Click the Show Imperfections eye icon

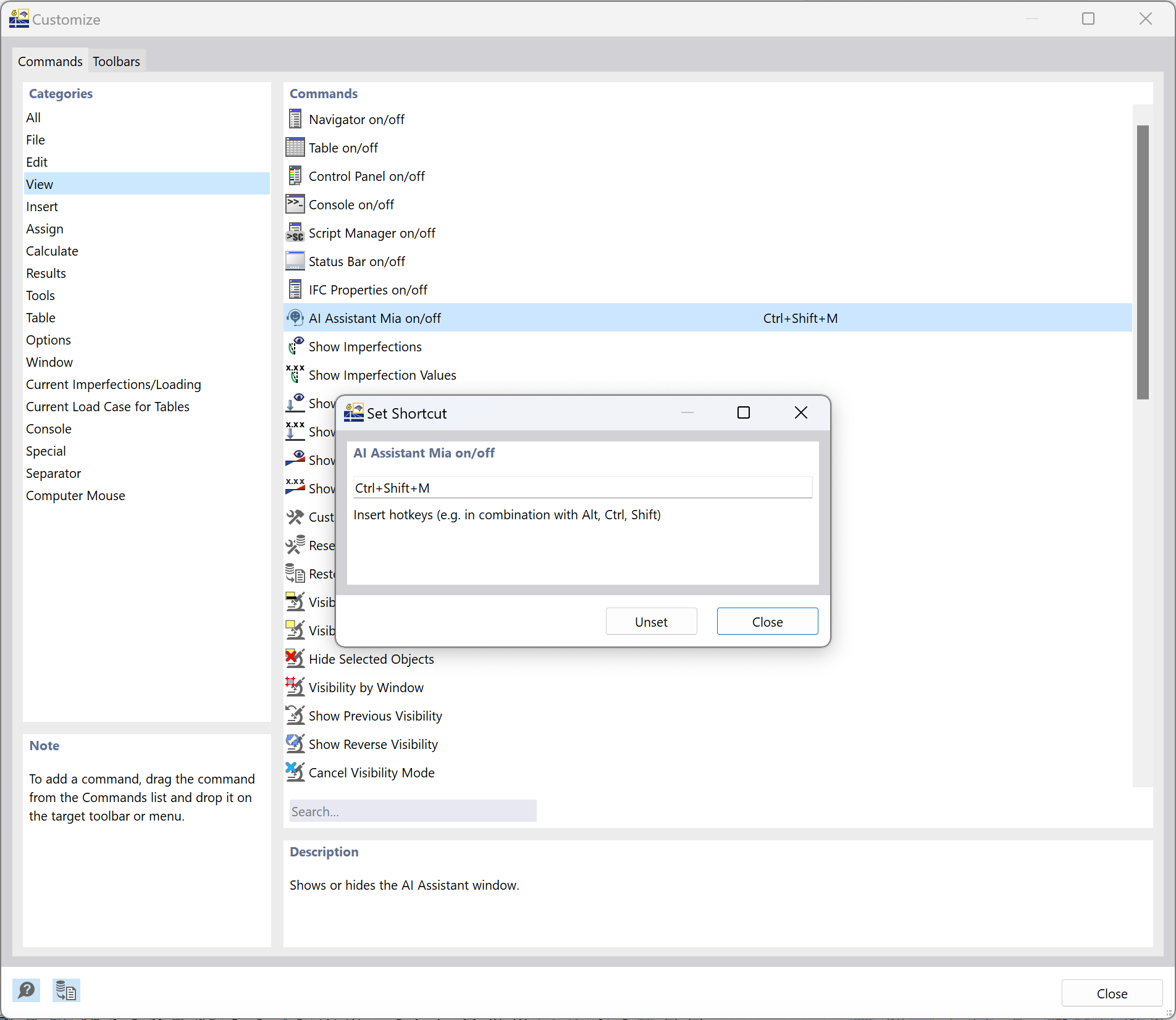[295, 346]
